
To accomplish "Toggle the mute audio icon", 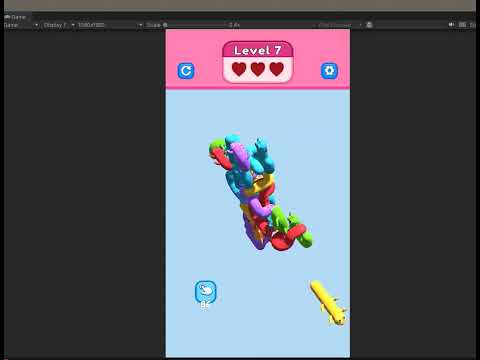I will click(x=451, y=25).
